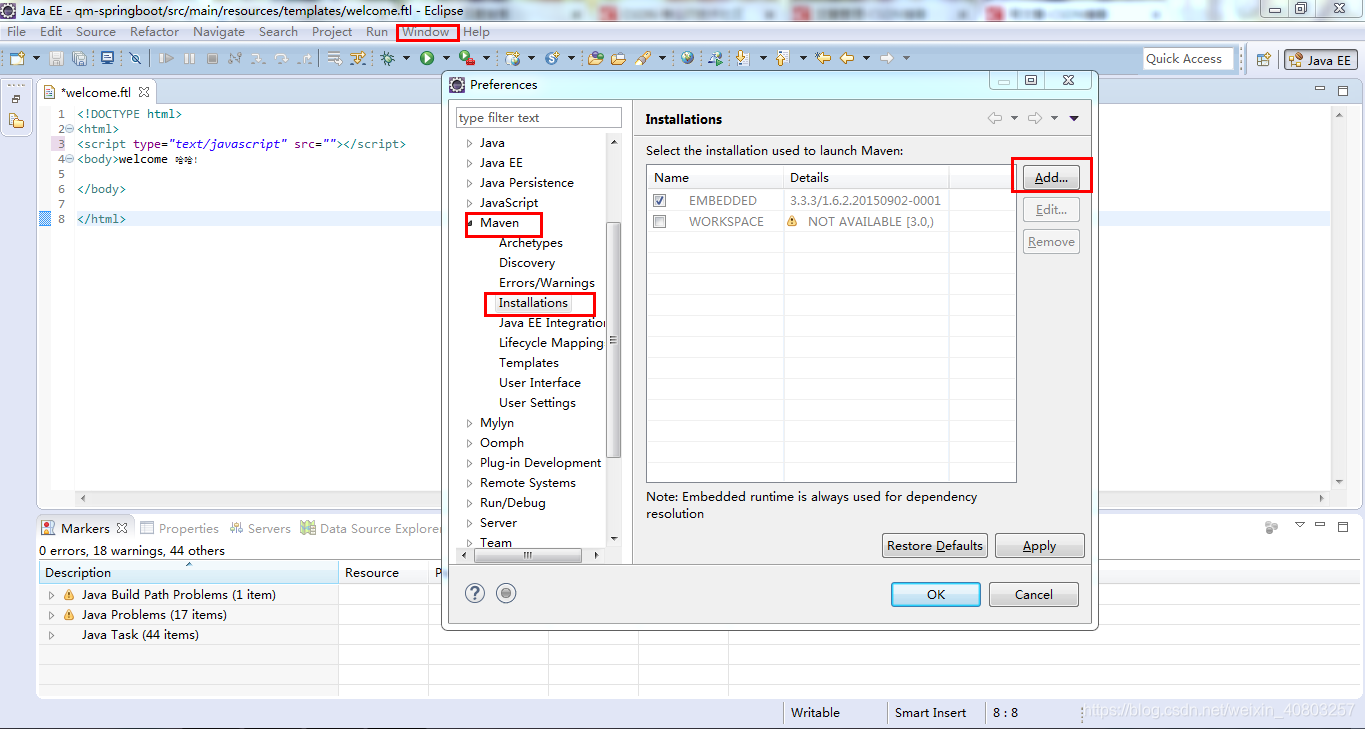Screen dimensions: 1365x729
Task: Open the Navigate menu
Action: [x=219, y=32]
